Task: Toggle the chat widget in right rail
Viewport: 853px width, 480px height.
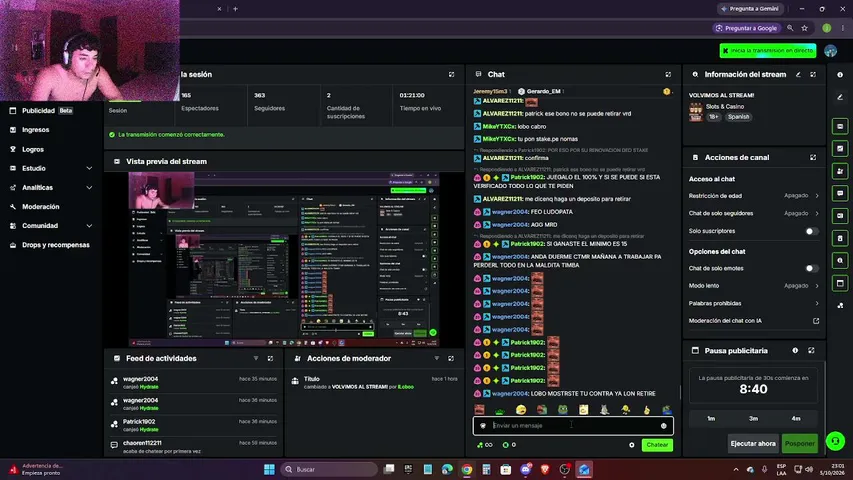Action: tap(840, 193)
